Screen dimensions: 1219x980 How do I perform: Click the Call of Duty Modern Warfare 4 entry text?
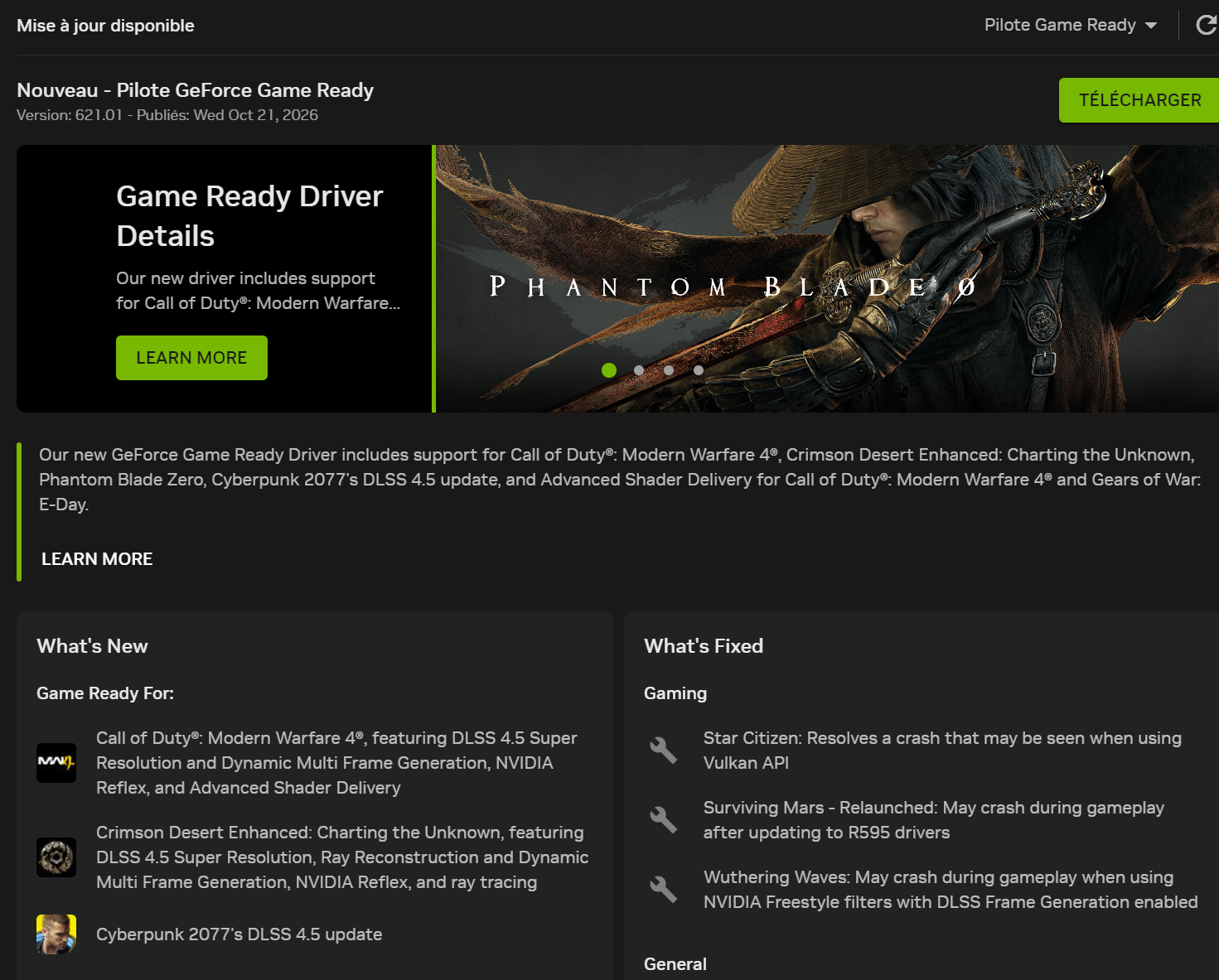click(336, 763)
